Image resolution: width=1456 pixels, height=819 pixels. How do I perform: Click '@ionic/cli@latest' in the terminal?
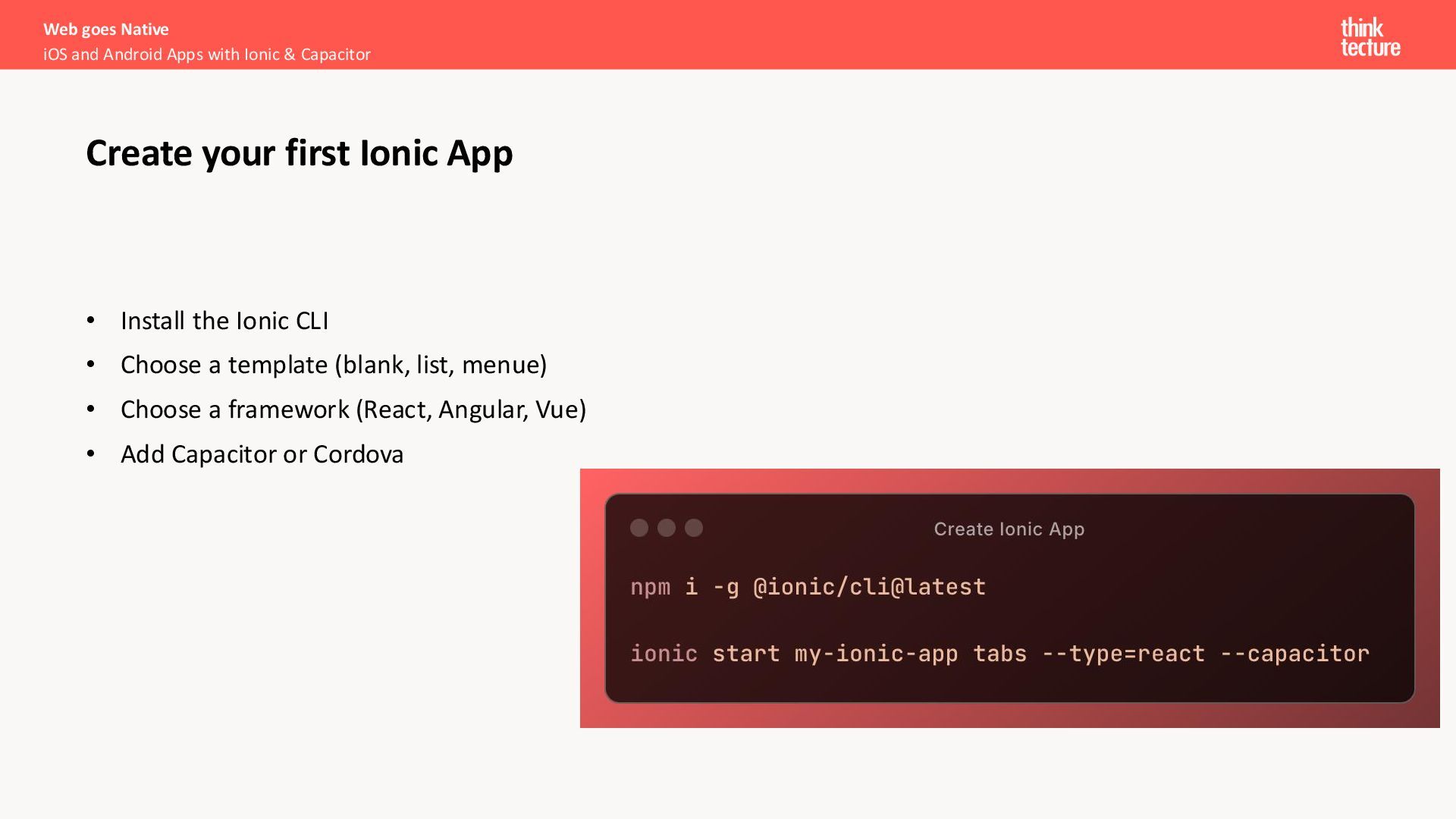click(x=869, y=587)
